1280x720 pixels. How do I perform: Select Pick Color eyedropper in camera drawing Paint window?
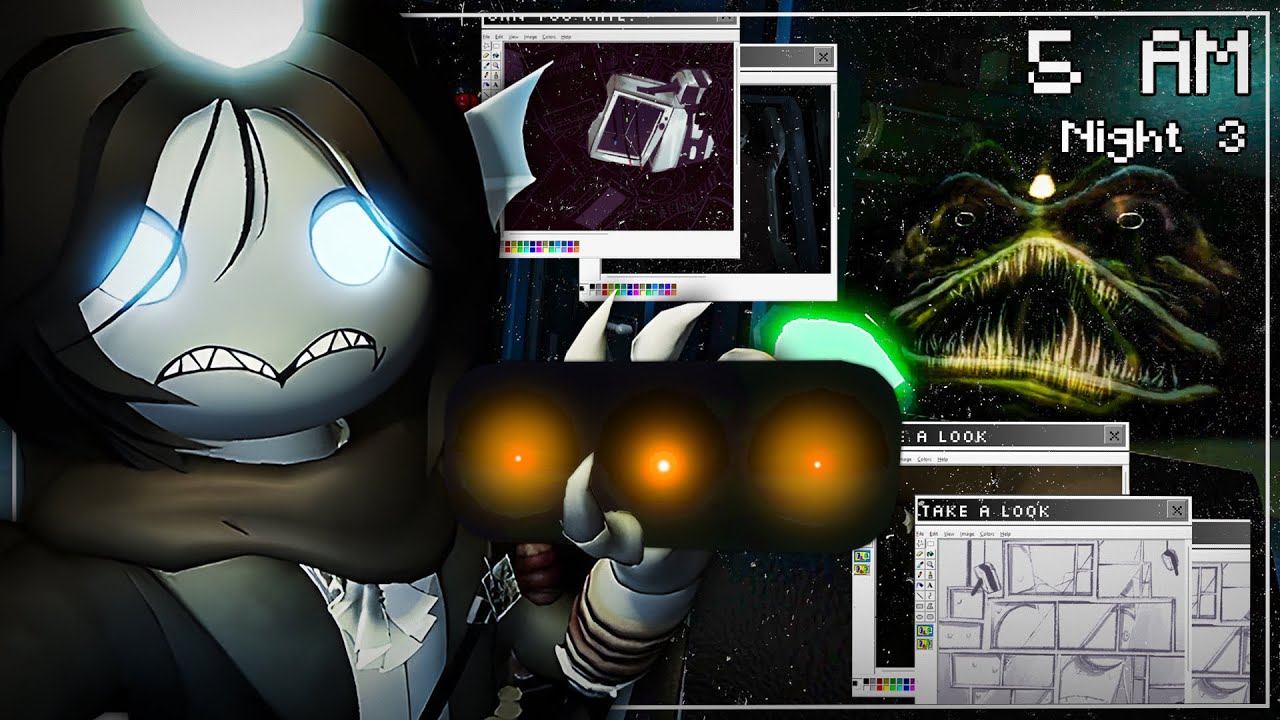(488, 64)
